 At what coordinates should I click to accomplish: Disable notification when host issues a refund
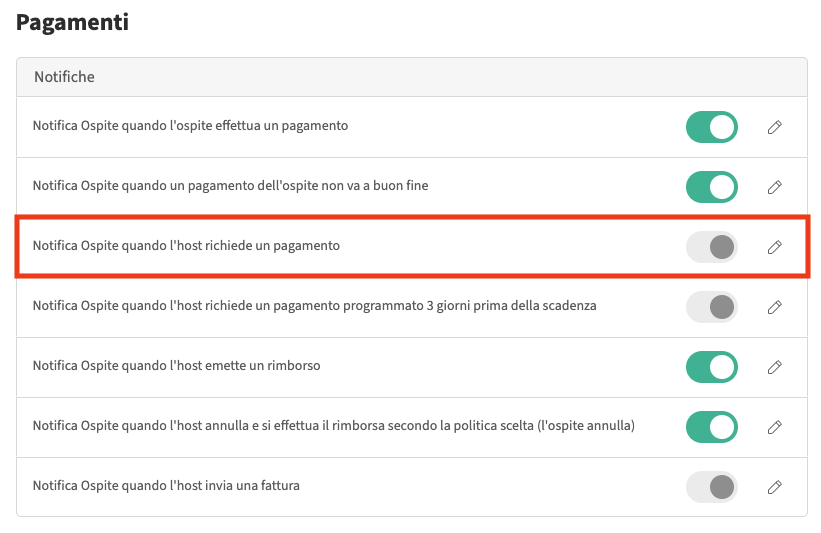pos(711,367)
